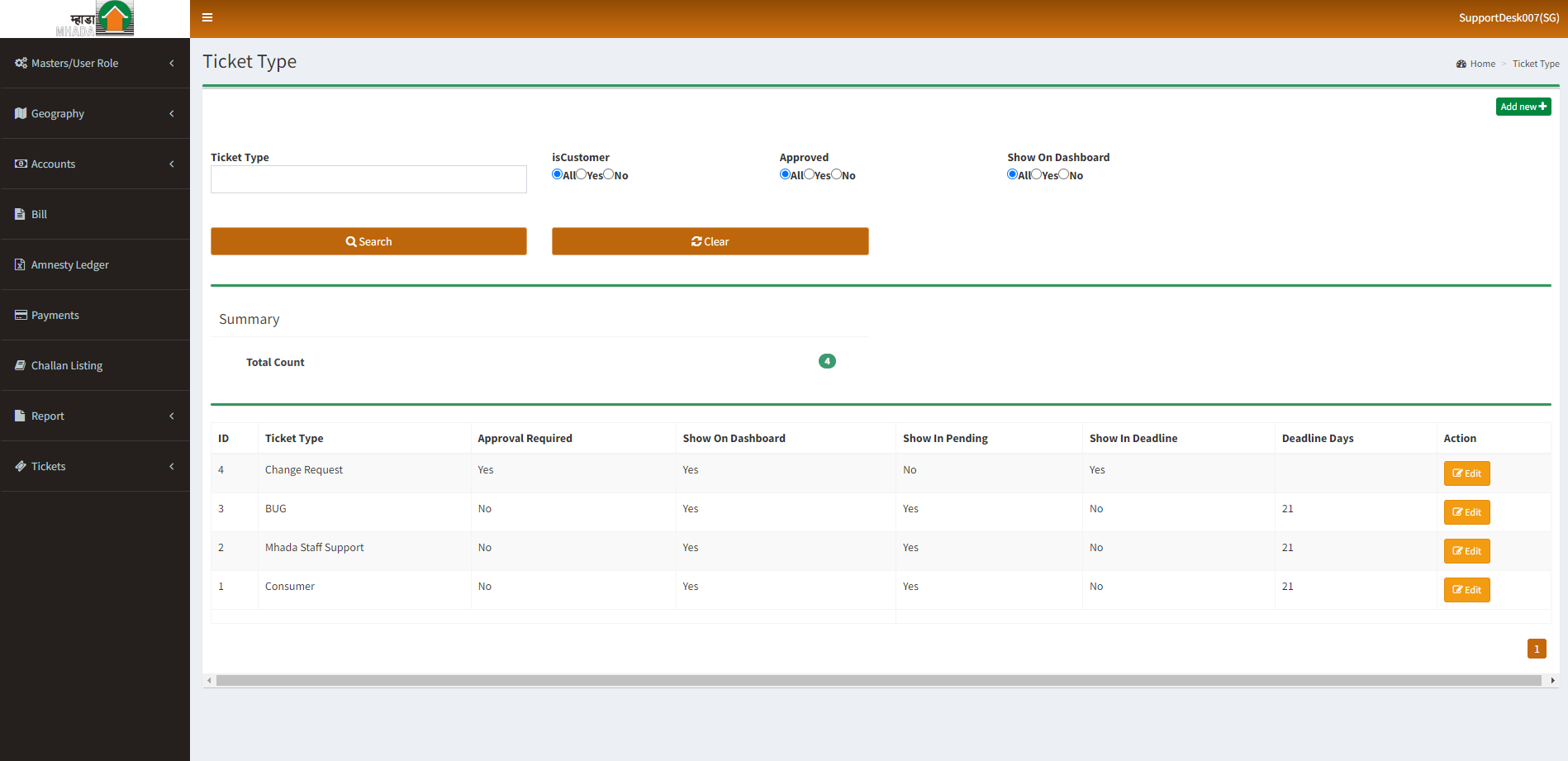1568x761 pixels.
Task: Select Yes for isCustomer filter
Action: [582, 174]
